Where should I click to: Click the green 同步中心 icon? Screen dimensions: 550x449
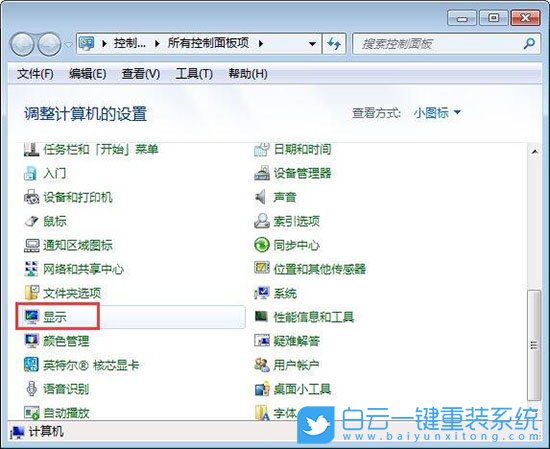[262, 245]
